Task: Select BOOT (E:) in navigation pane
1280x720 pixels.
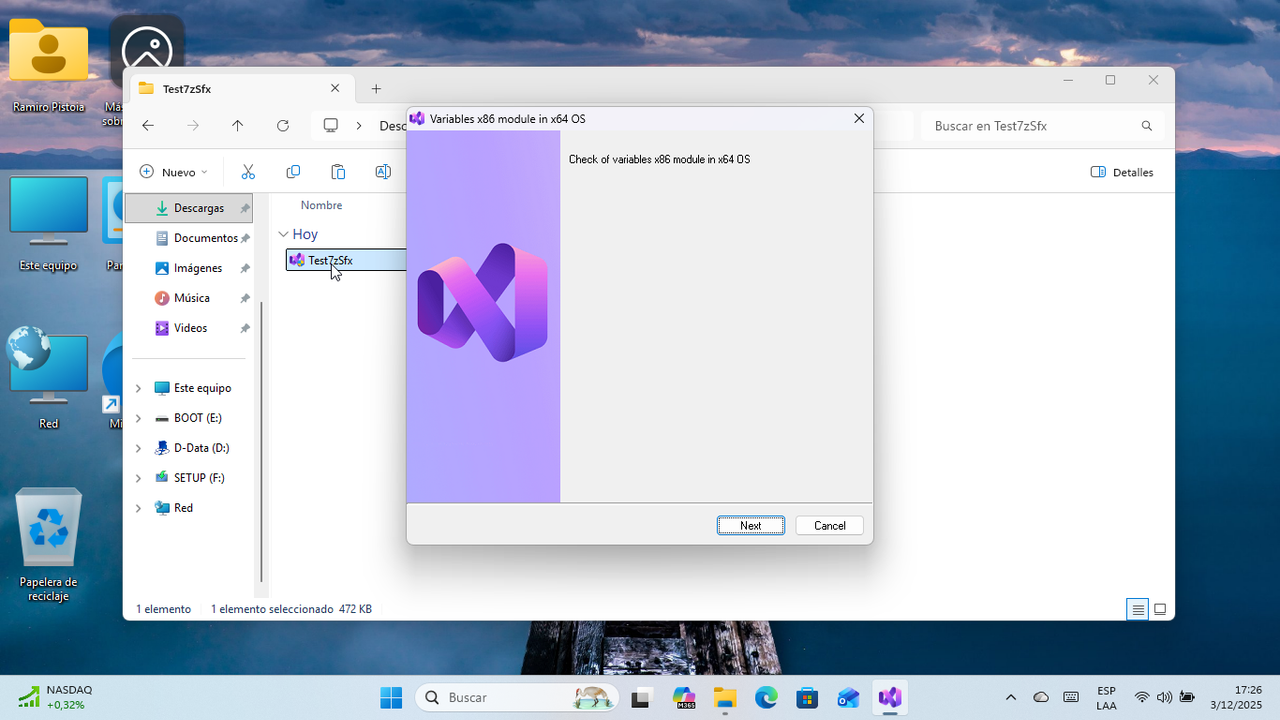Action: (x=197, y=418)
